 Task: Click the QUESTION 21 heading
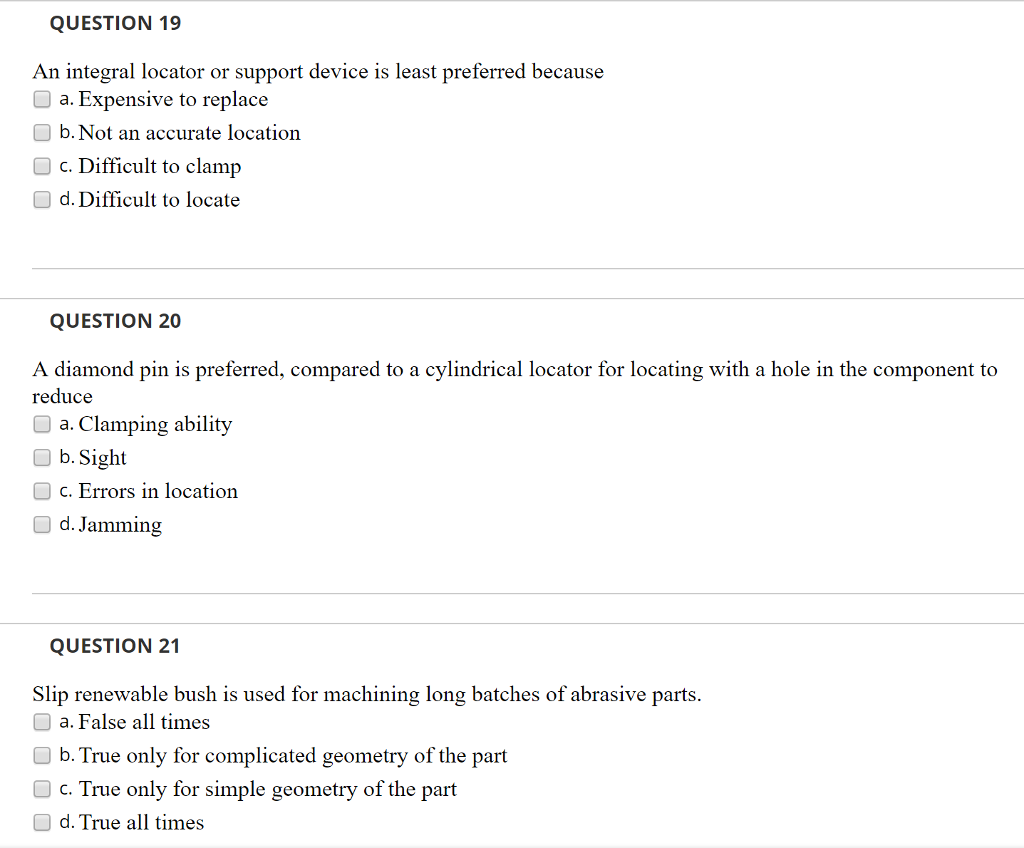click(115, 646)
